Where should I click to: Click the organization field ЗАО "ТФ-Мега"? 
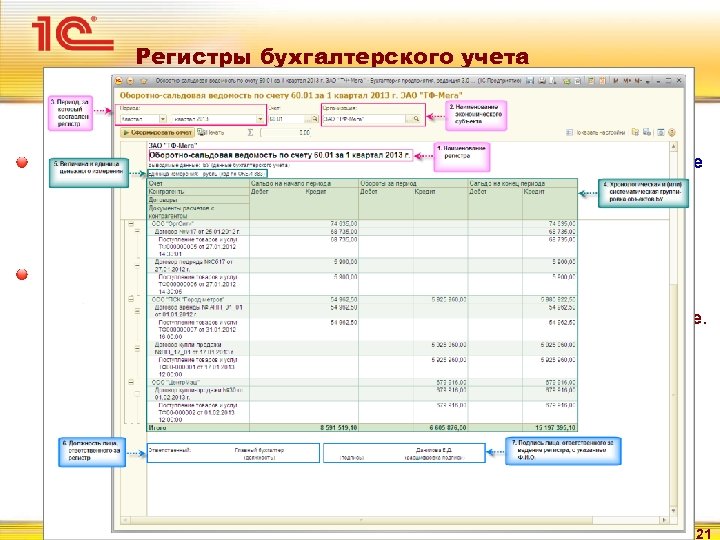pos(364,119)
